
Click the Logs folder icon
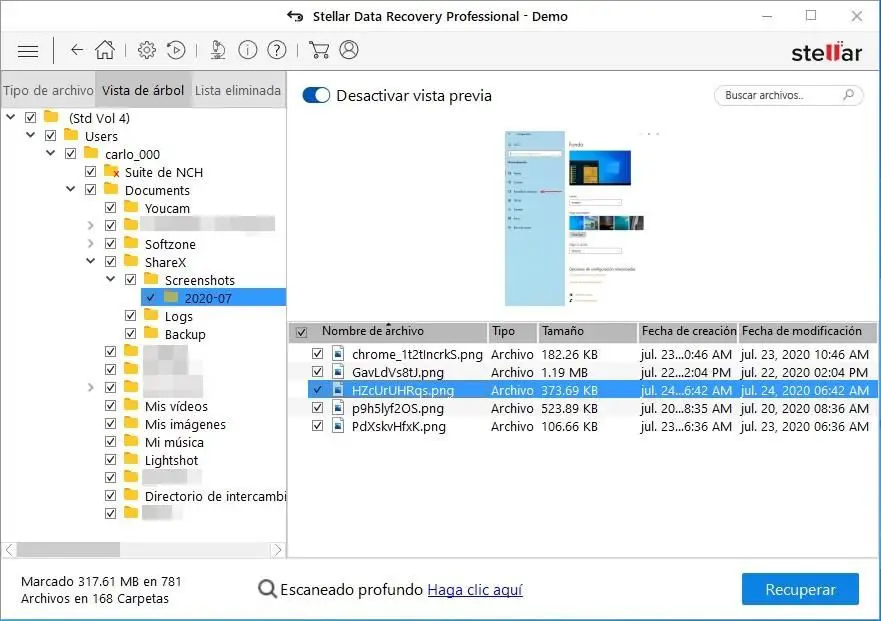click(151, 315)
